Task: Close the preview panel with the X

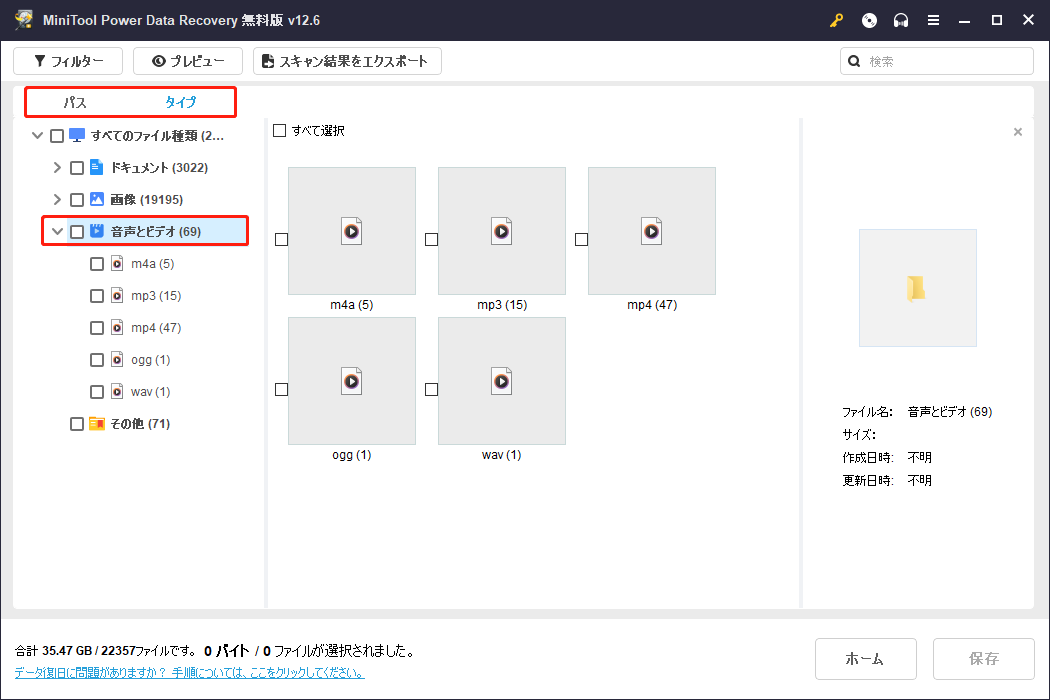Action: pyautogui.click(x=1018, y=132)
